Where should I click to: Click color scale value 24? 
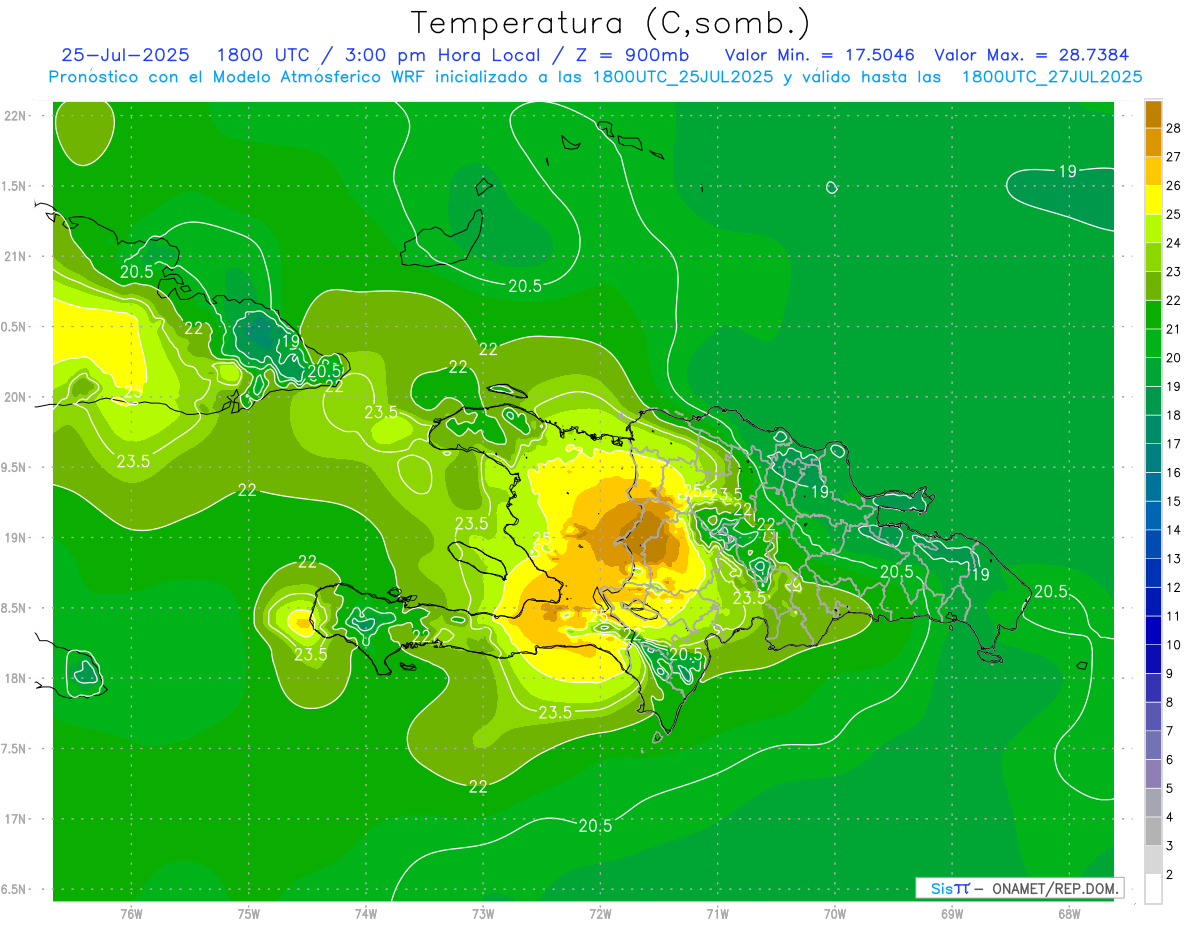pyautogui.click(x=1174, y=243)
